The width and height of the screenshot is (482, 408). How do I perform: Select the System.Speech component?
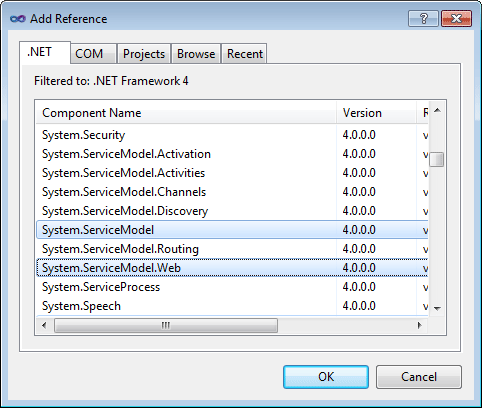pyautogui.click(x=232, y=306)
